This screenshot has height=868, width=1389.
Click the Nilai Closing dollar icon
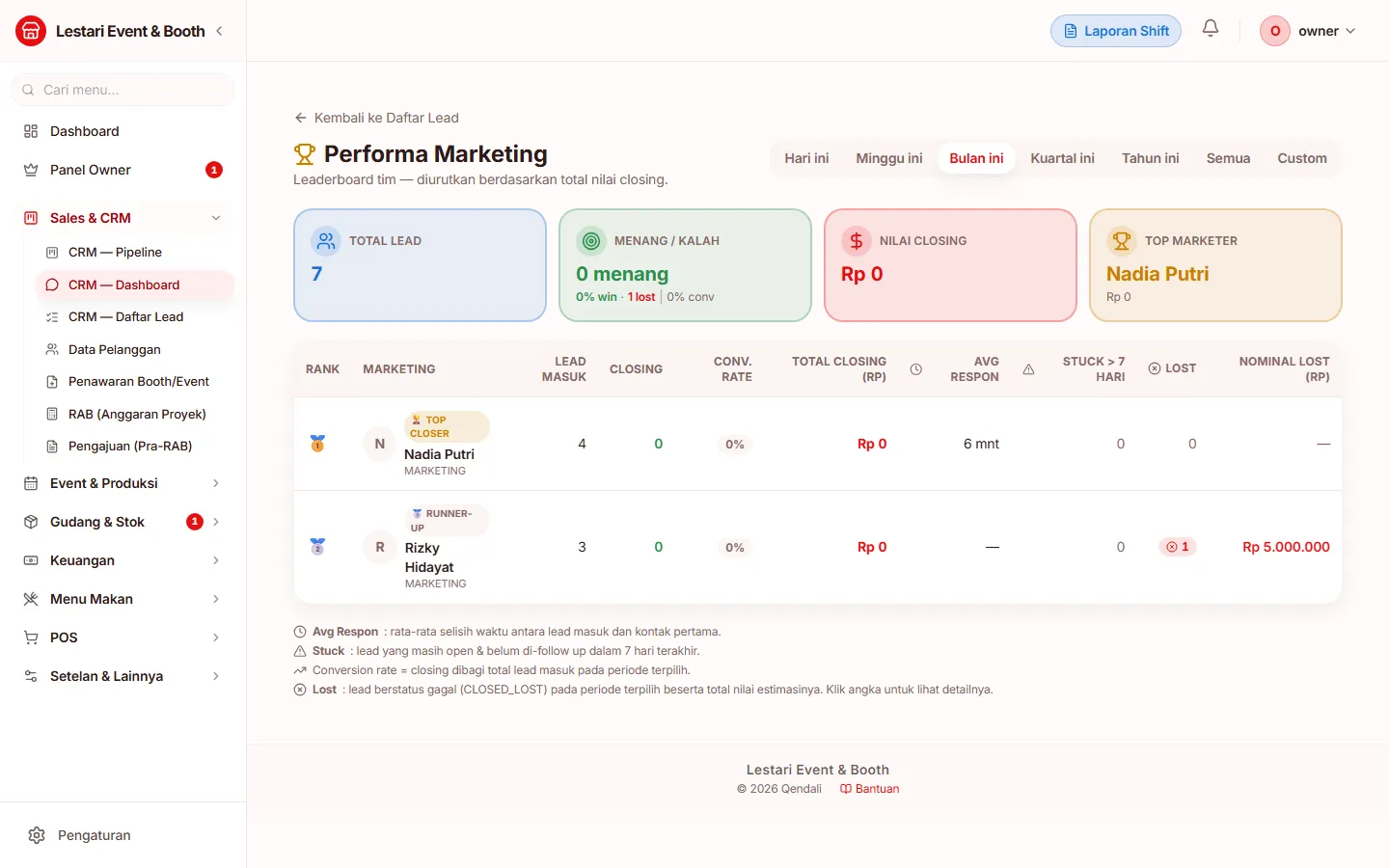pyautogui.click(x=857, y=240)
